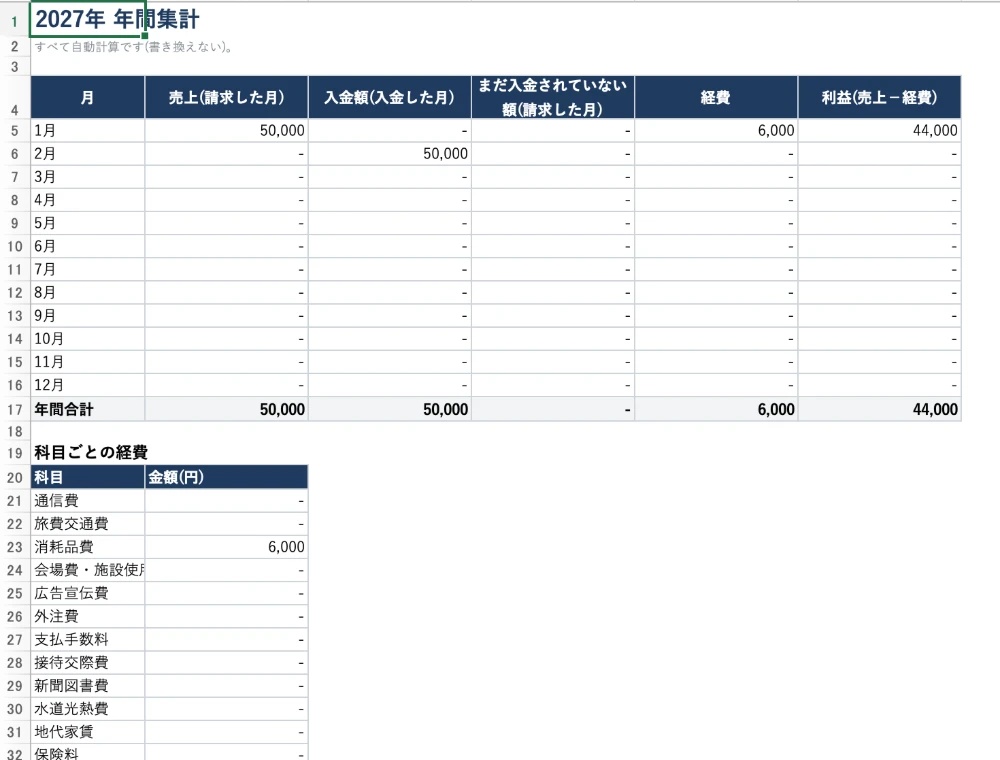Click the '科目ごとの経費' section heading
The width and height of the screenshot is (1000, 760).
click(91, 453)
